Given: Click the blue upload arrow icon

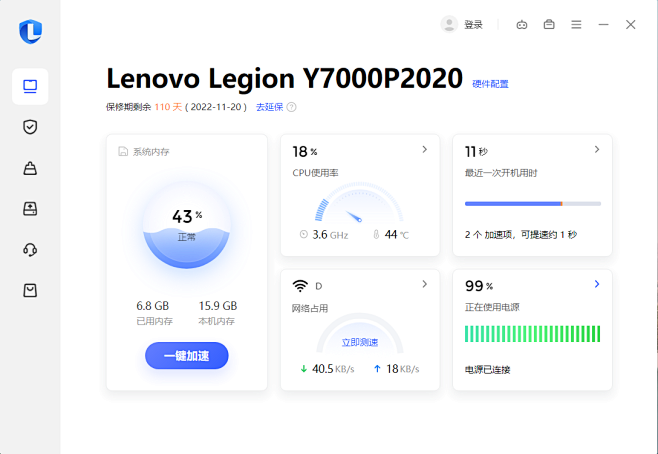Looking at the screenshot, I should tap(377, 369).
